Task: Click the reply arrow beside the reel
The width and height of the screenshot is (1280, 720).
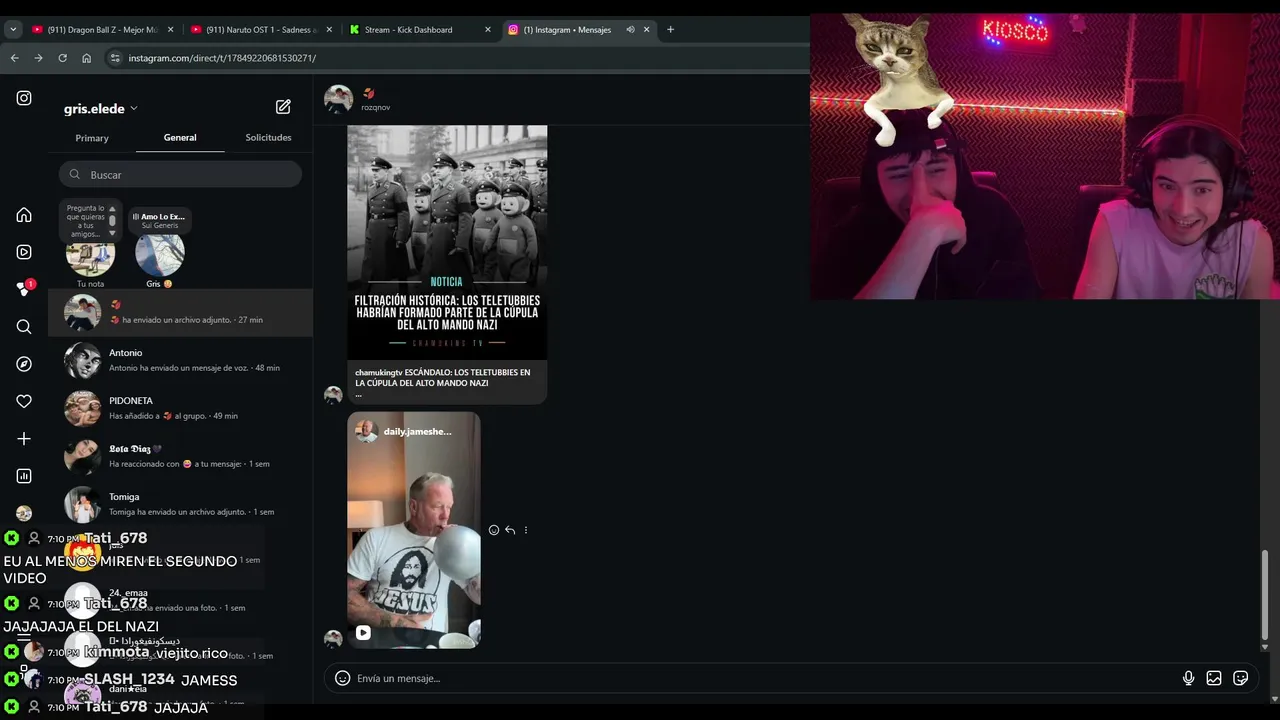Action: pyautogui.click(x=510, y=530)
